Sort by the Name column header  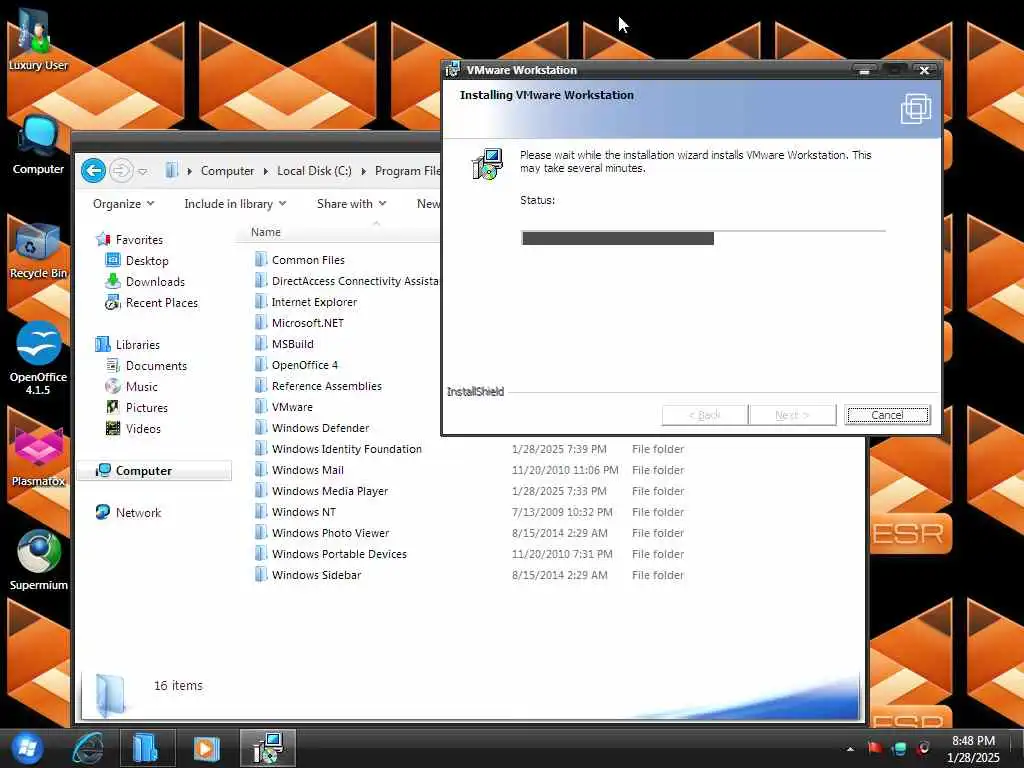(266, 232)
